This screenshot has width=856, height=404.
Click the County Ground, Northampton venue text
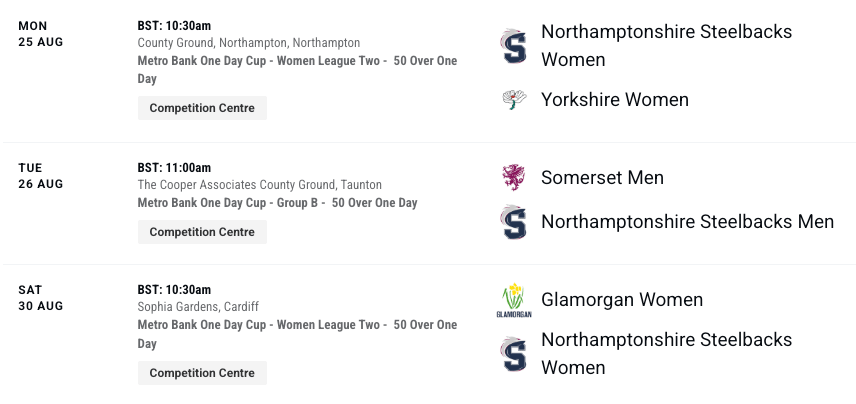point(248,43)
